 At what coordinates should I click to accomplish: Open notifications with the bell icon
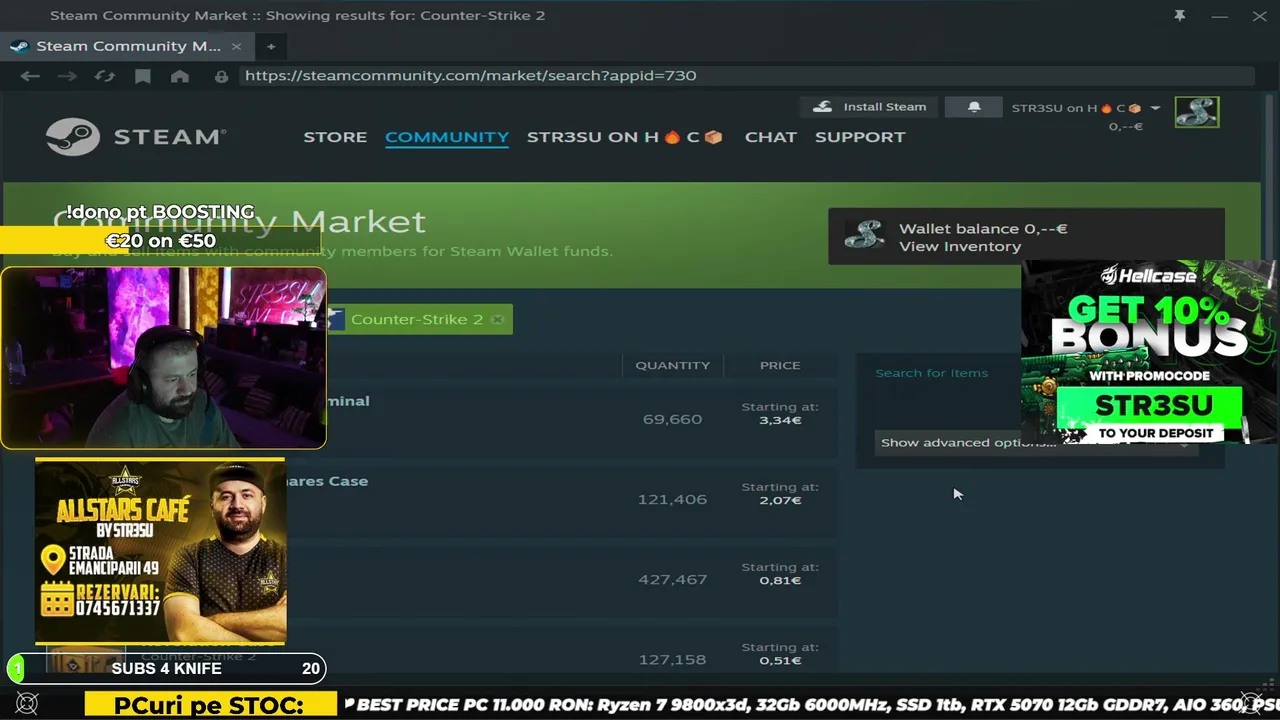(x=974, y=107)
